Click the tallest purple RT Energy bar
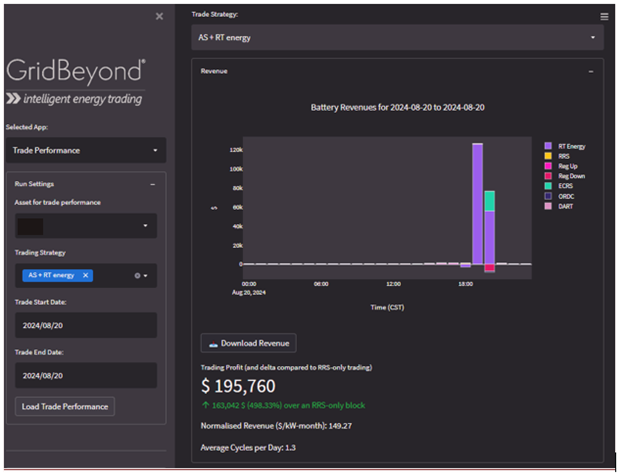624x474 pixels. tap(478, 204)
